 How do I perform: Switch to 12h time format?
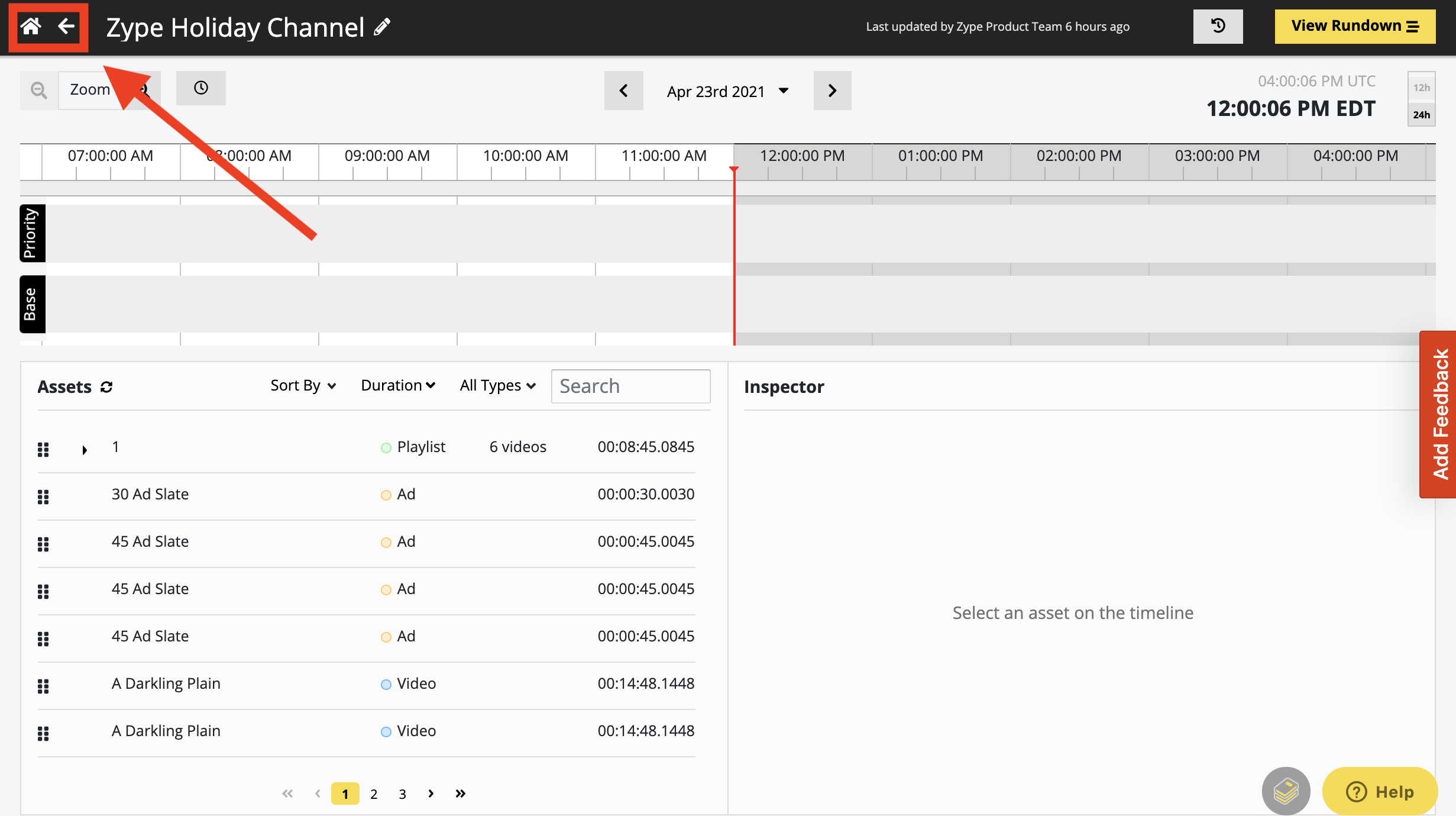coord(1422,88)
